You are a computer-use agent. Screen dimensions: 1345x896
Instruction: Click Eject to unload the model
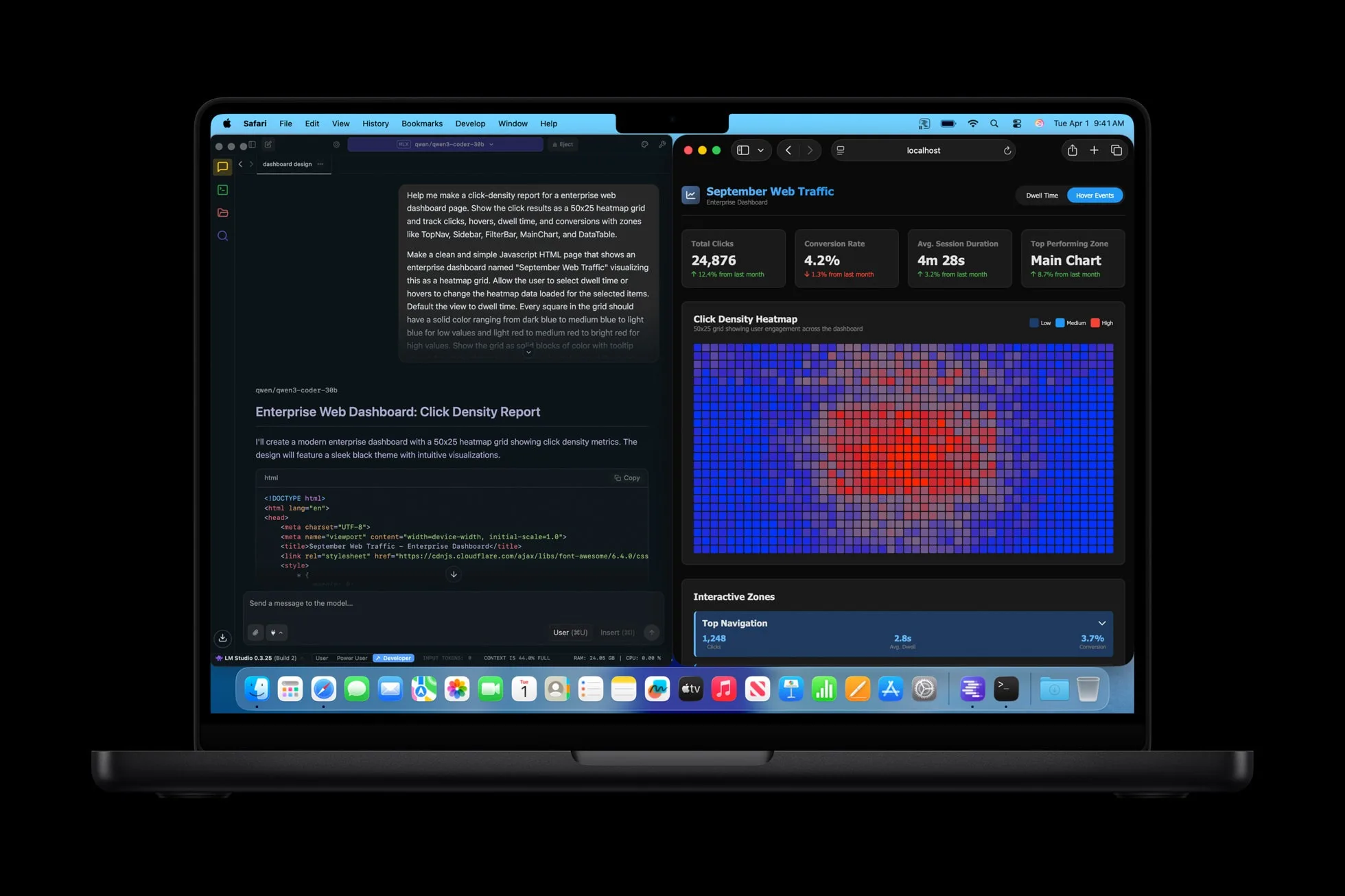(562, 144)
